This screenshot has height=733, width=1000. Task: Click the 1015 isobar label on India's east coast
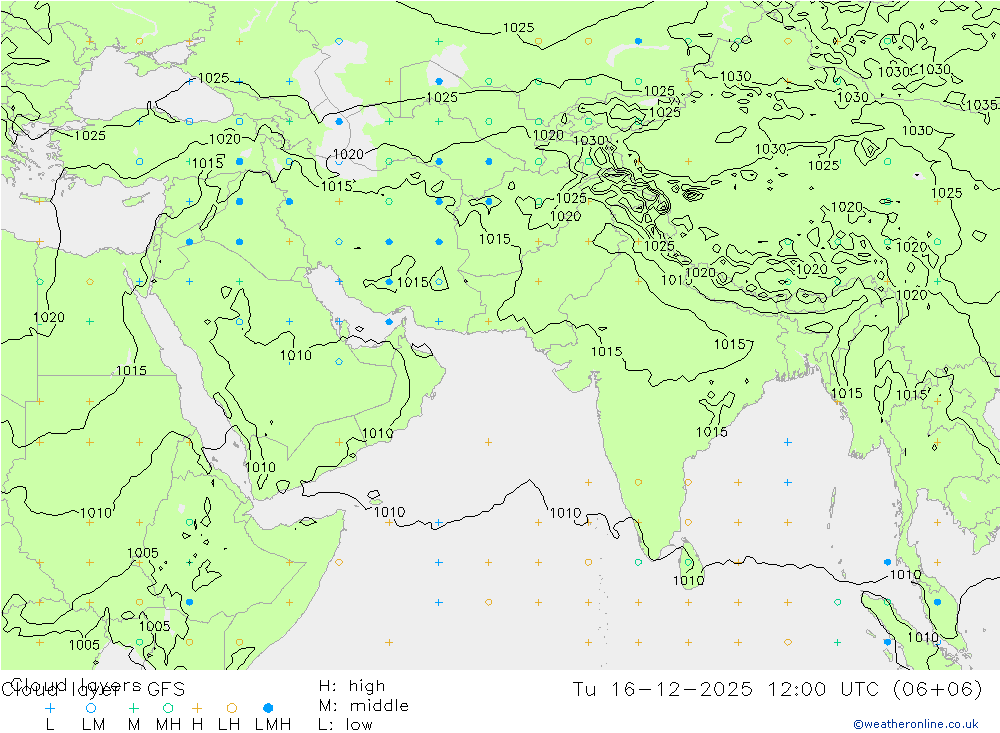tap(712, 432)
